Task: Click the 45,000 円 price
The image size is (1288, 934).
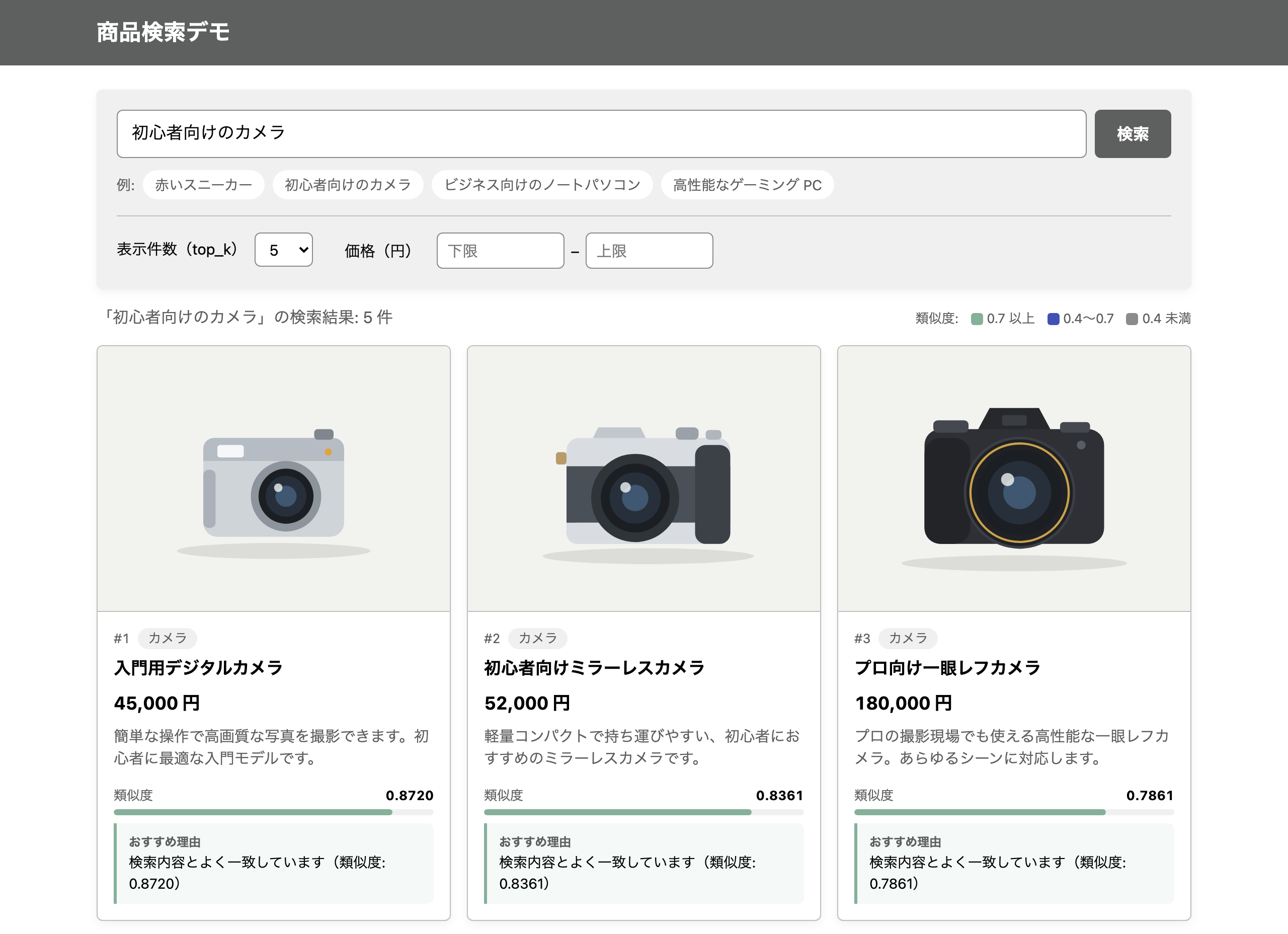Action: [x=157, y=704]
